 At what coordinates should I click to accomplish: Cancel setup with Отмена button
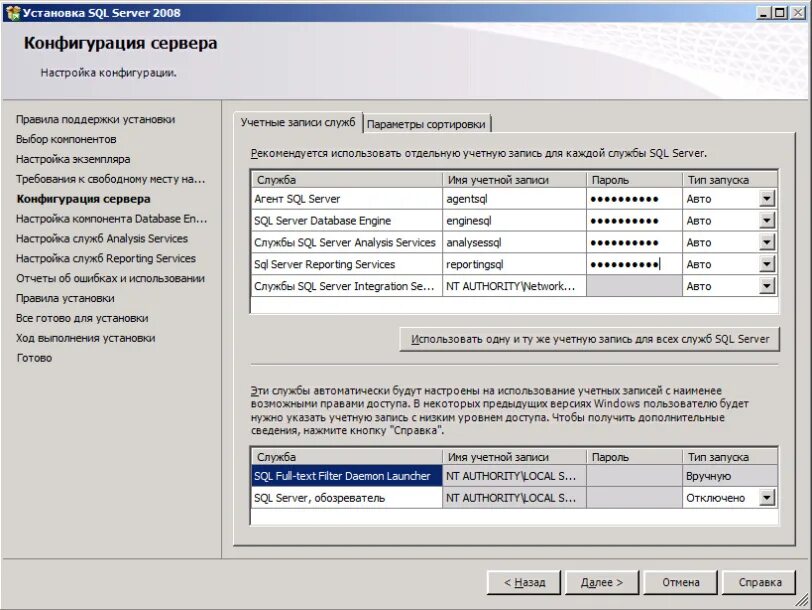680,583
